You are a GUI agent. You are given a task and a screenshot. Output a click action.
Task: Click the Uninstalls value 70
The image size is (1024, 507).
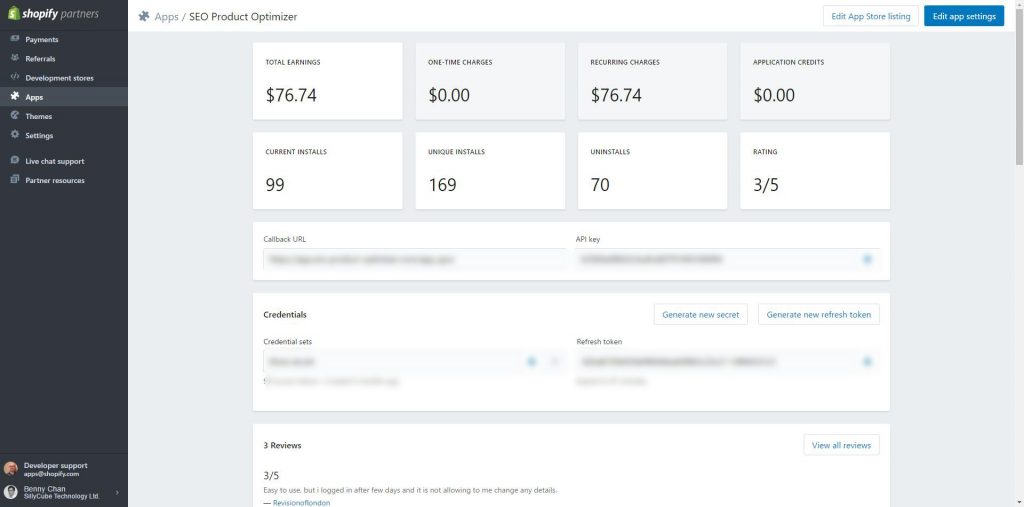(x=600, y=185)
